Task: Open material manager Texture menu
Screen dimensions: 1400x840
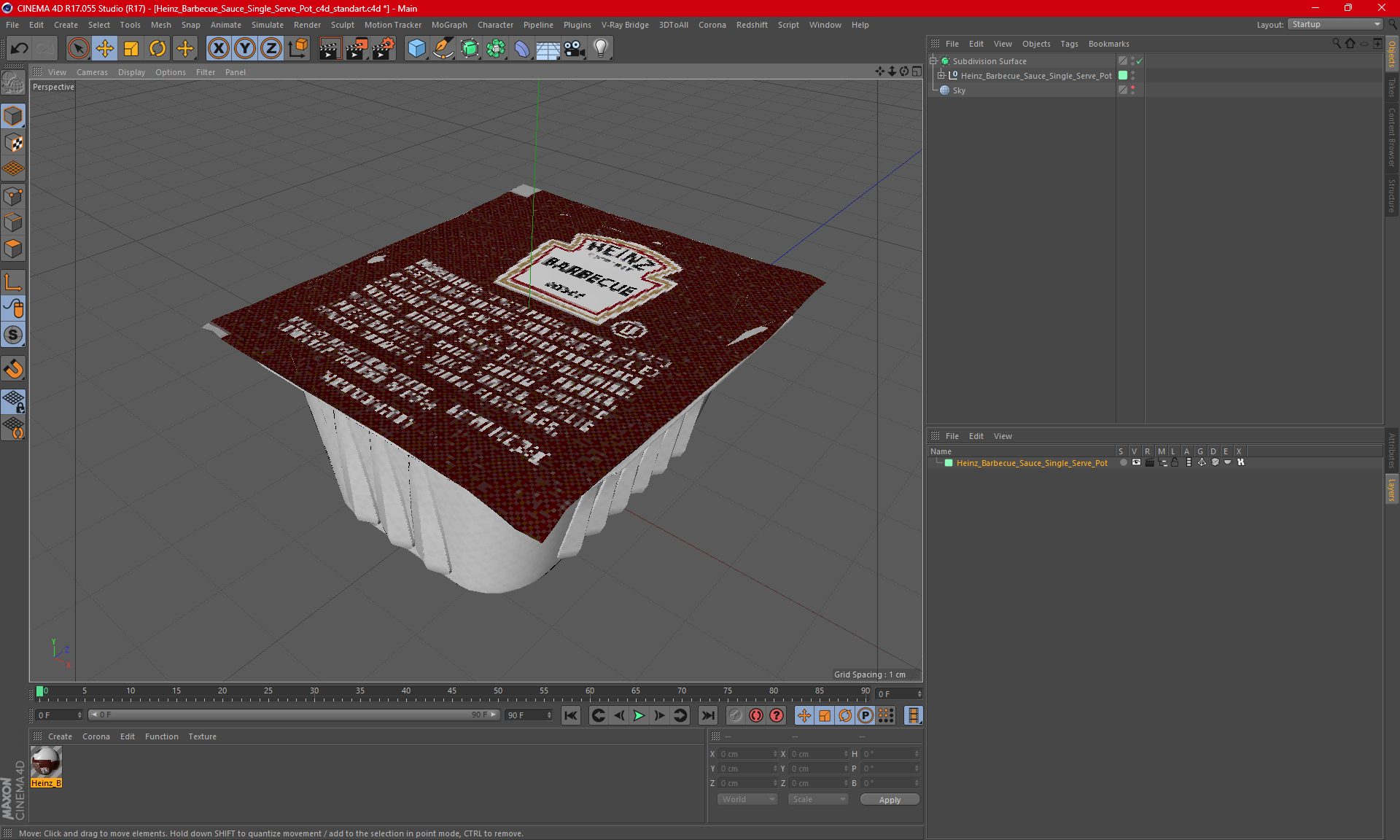Action: coord(202,736)
